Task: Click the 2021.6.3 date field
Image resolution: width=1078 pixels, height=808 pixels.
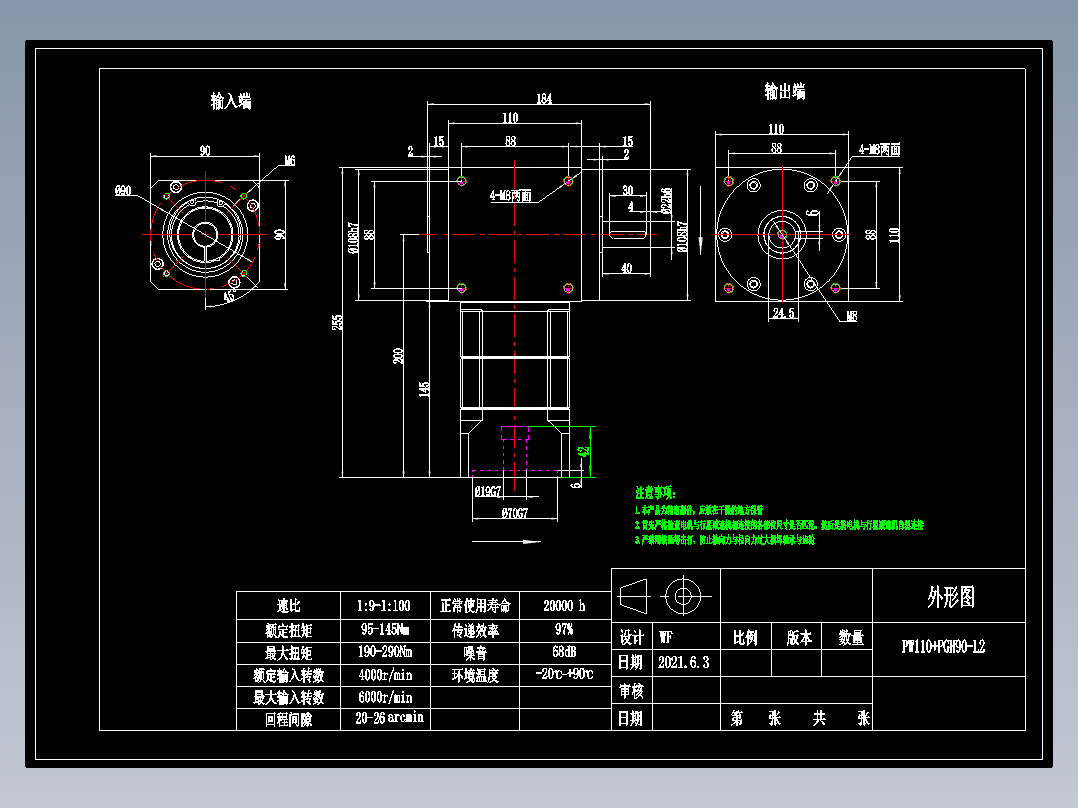Action: pos(684,663)
